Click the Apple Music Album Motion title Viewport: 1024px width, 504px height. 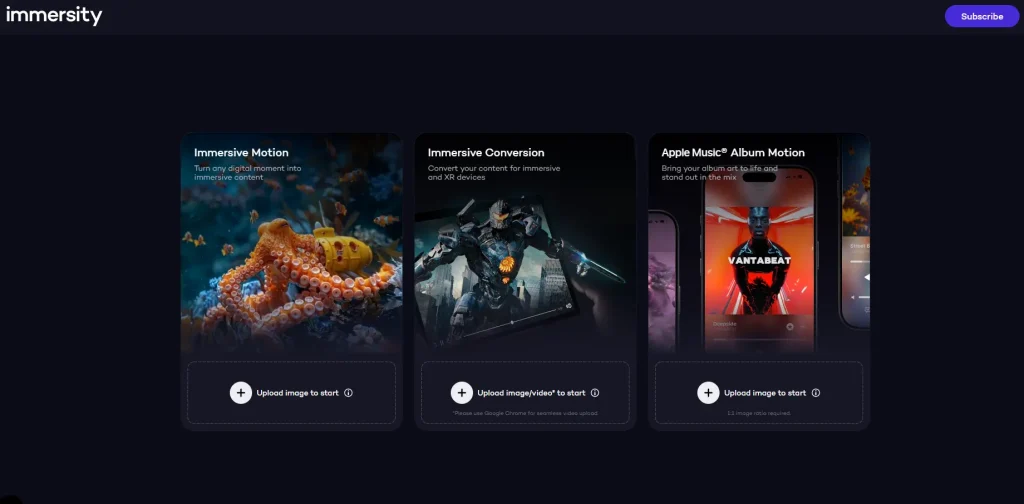pyautogui.click(x=733, y=153)
